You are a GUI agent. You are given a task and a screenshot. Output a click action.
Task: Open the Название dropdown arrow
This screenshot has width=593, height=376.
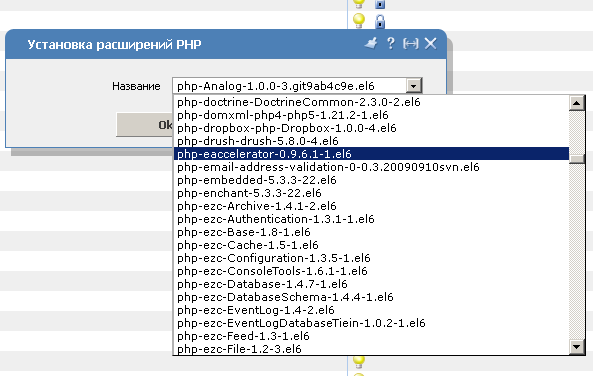click(x=414, y=86)
